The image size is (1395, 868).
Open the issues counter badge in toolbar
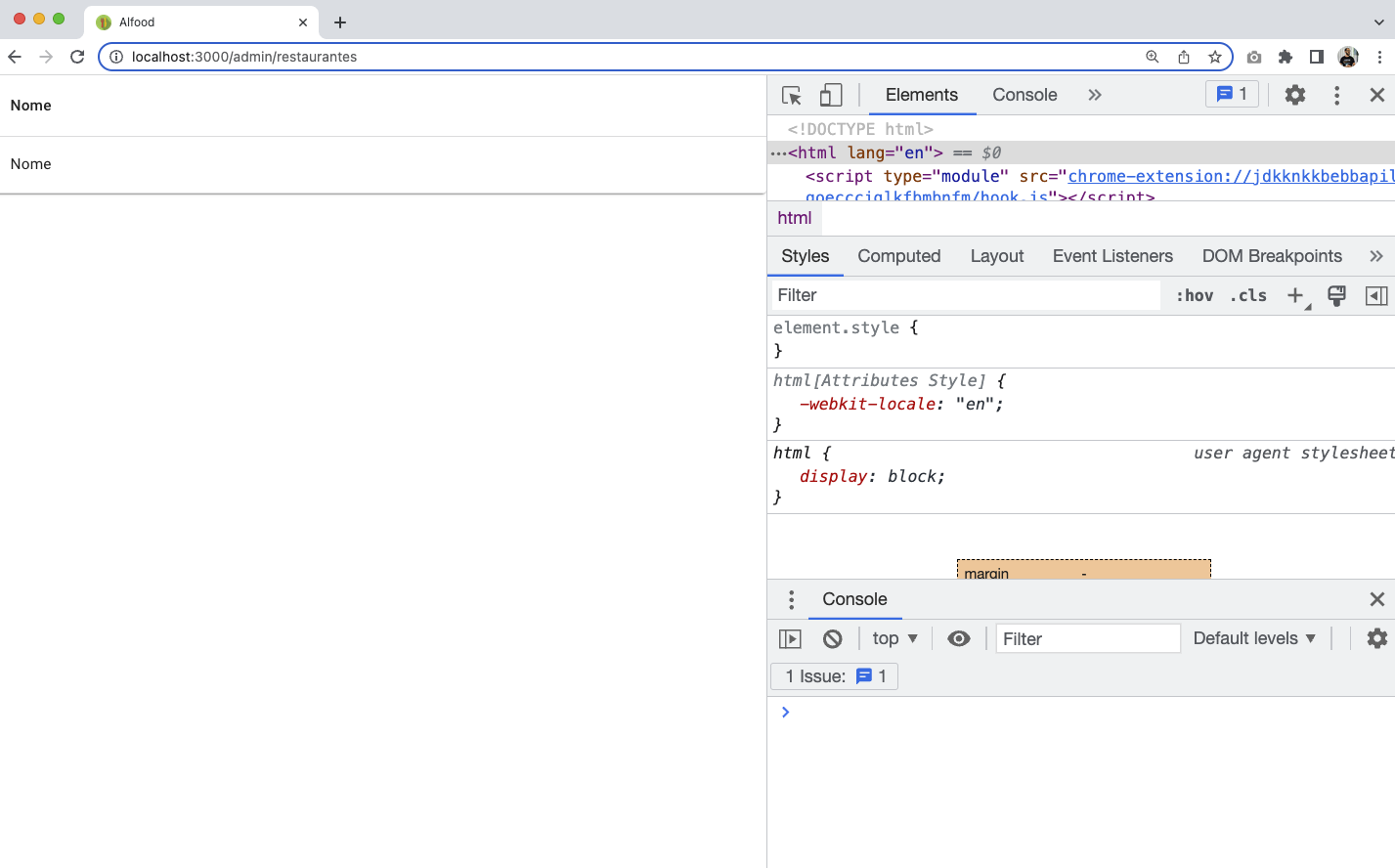[1232, 94]
